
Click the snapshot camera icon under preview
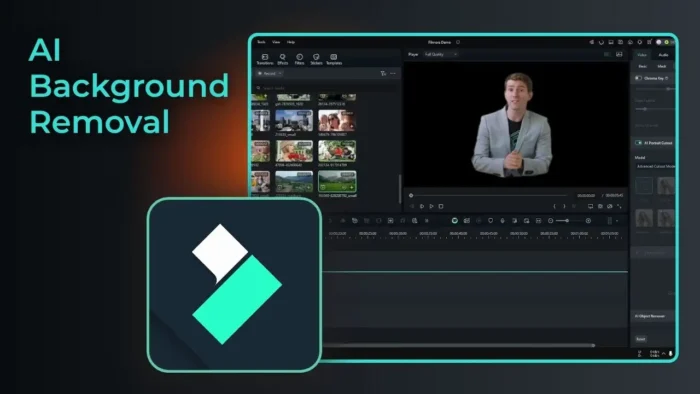pyautogui.click(x=600, y=206)
